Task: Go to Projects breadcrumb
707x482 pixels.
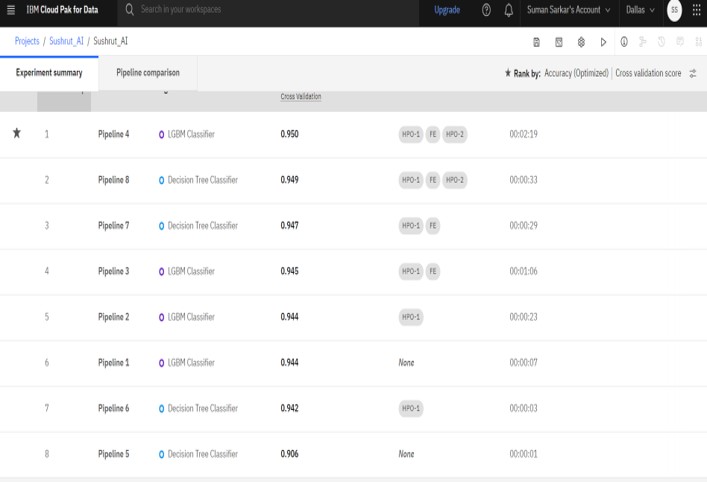Action: click(27, 41)
